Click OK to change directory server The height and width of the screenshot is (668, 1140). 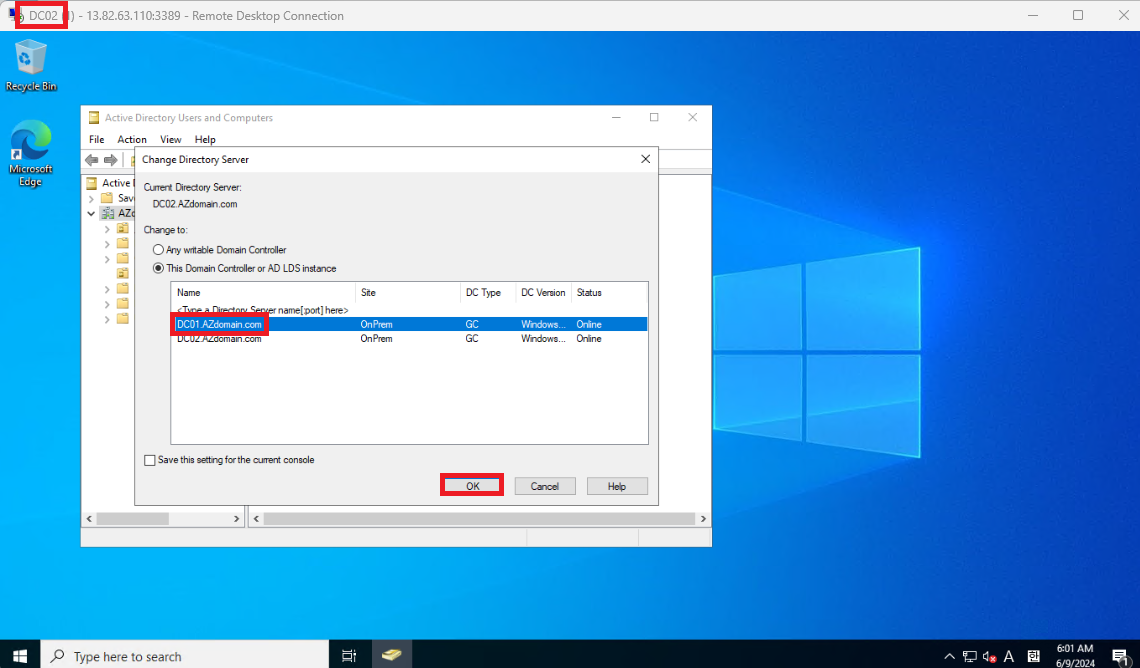pos(473,486)
